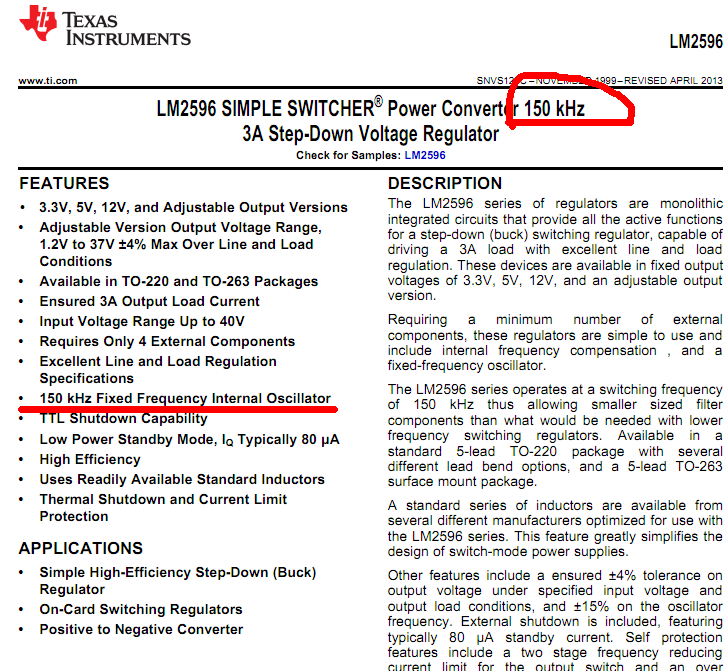
Task: Click description paragraph starting 'The LM2596 series of regulators'
Action: [x=555, y=250]
